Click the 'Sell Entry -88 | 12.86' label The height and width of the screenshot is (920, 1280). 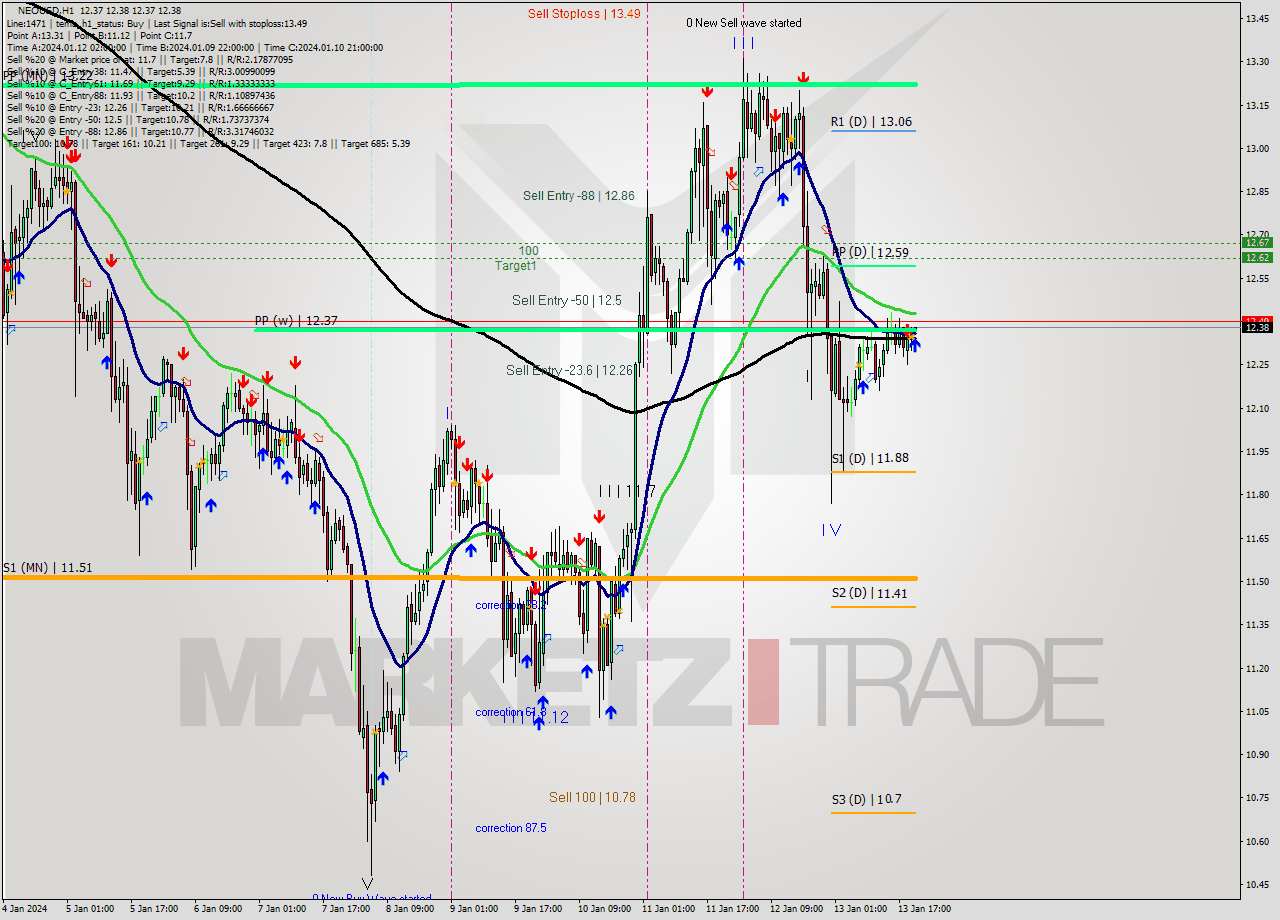coord(579,196)
